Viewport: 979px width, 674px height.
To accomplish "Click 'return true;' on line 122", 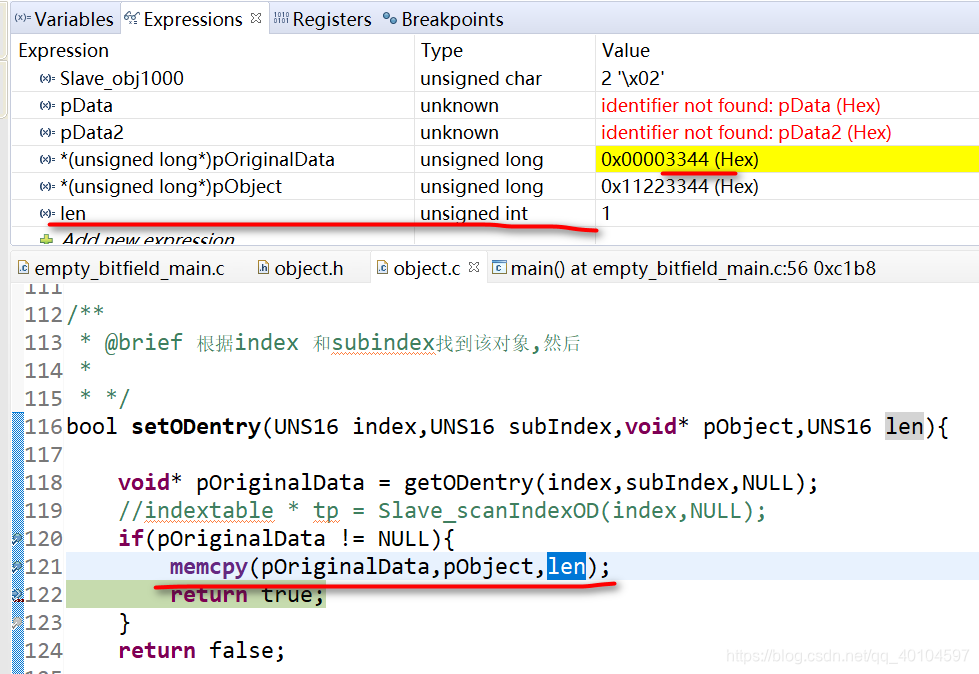I will (x=247, y=595).
